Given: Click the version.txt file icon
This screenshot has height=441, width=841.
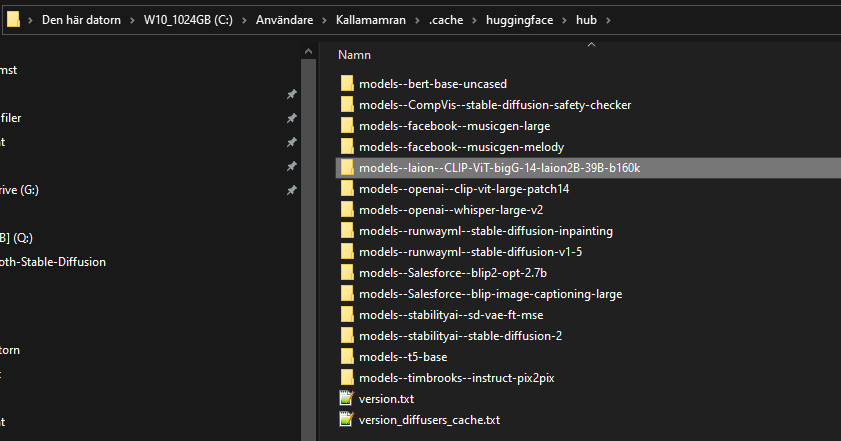Looking at the screenshot, I should tap(347, 398).
